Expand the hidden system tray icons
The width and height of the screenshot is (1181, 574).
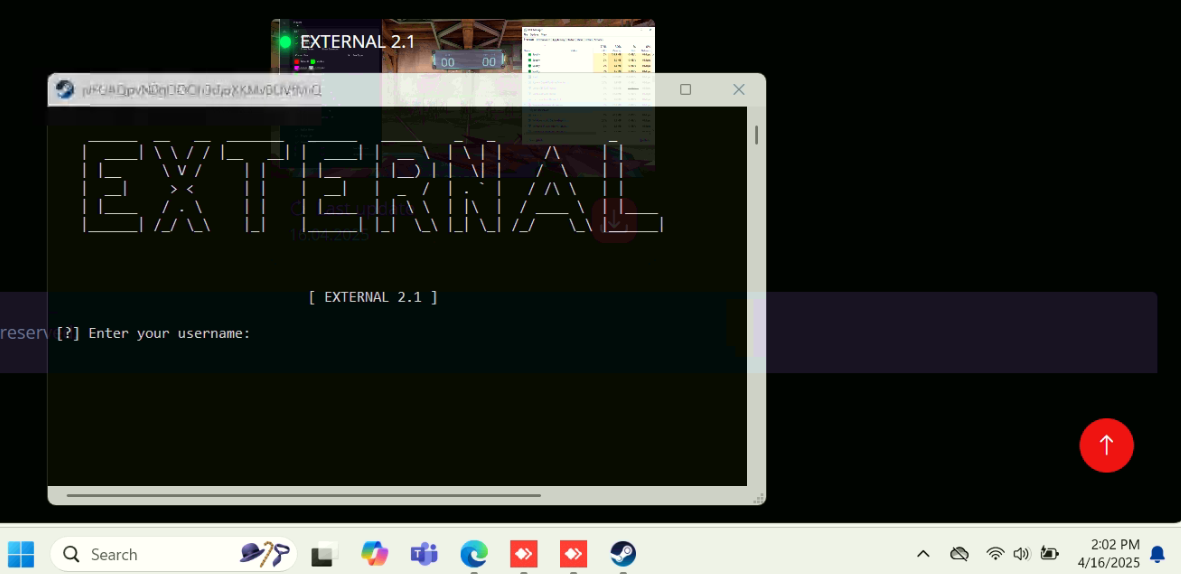tap(923, 554)
